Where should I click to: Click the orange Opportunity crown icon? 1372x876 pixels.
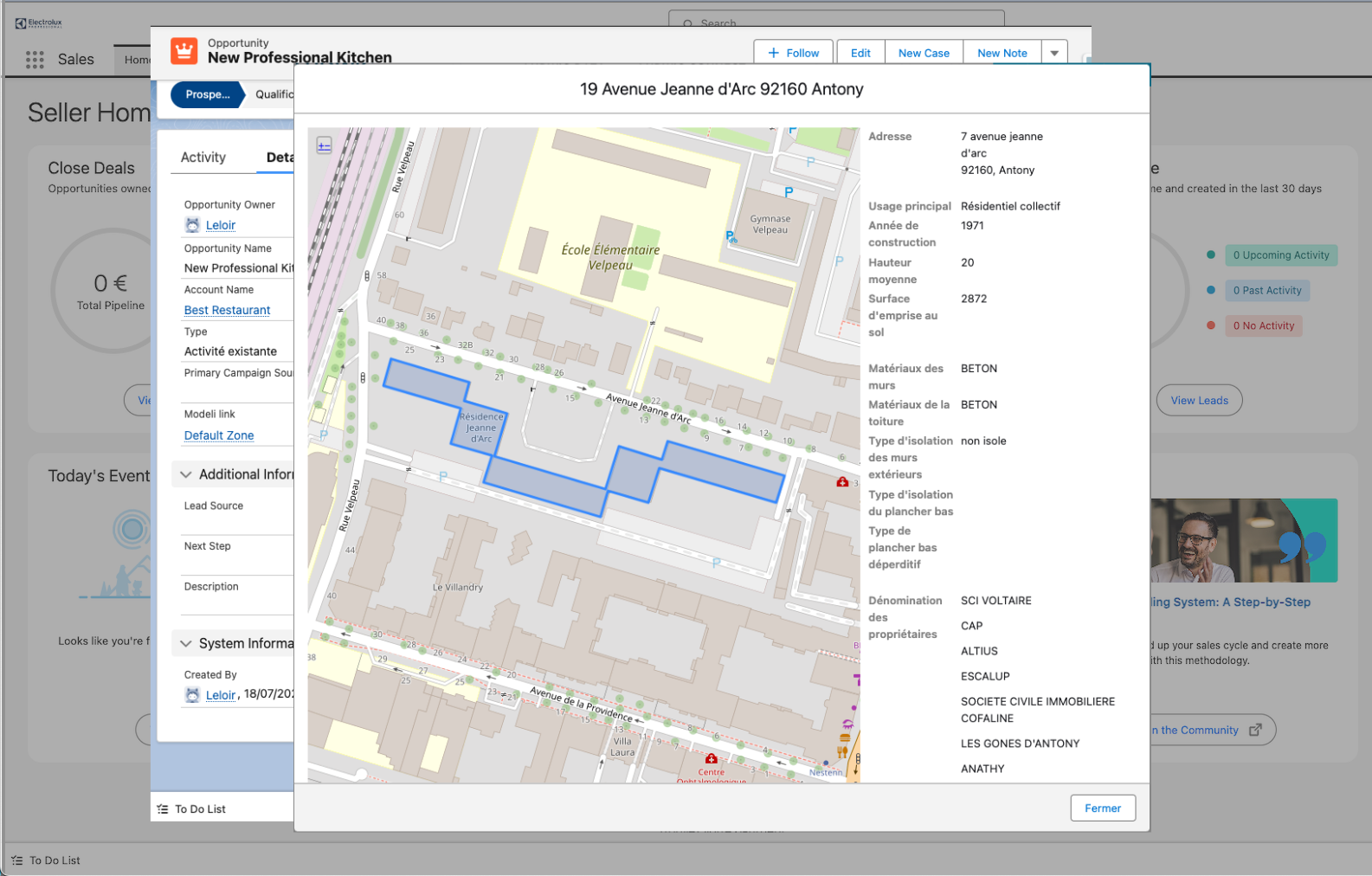tap(184, 51)
